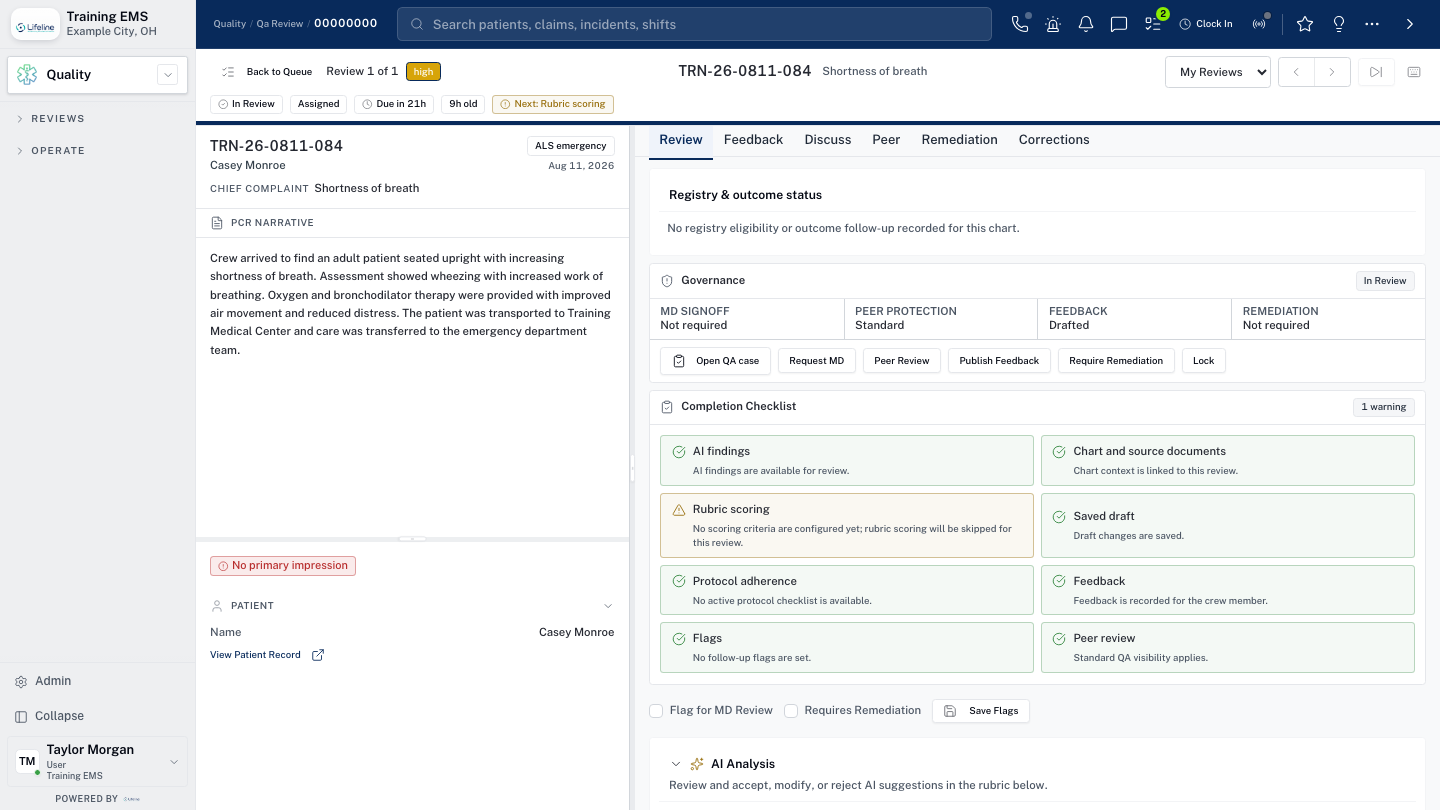
Task: Collapse the AI Analysis section
Action: pos(676,764)
